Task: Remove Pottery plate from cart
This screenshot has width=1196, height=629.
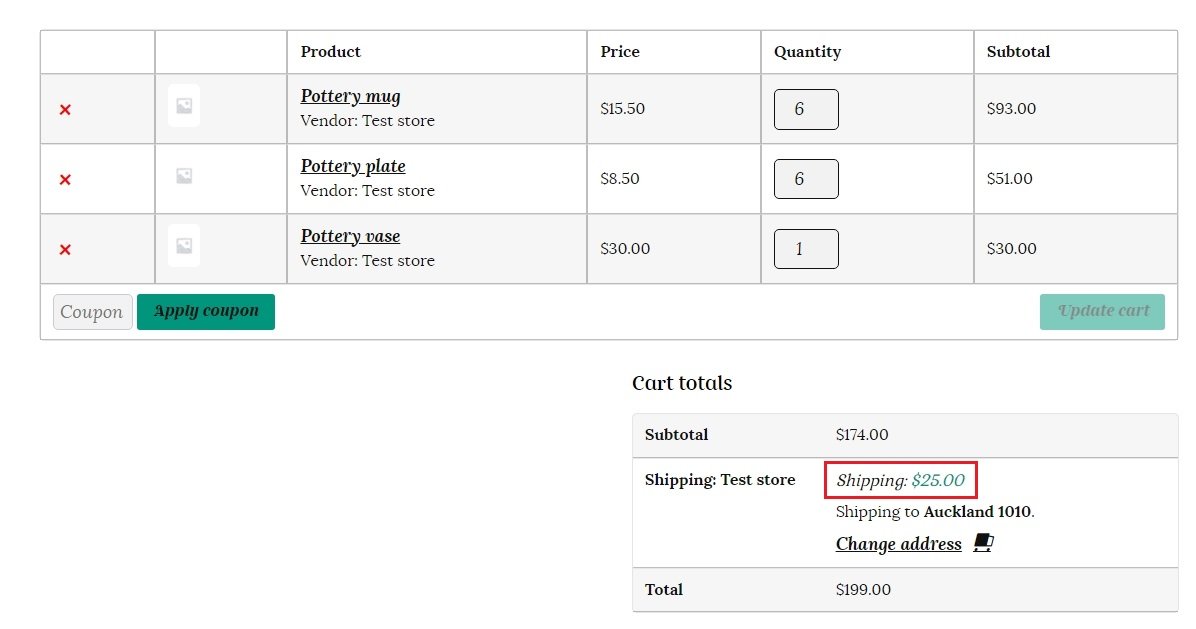Action: [65, 180]
